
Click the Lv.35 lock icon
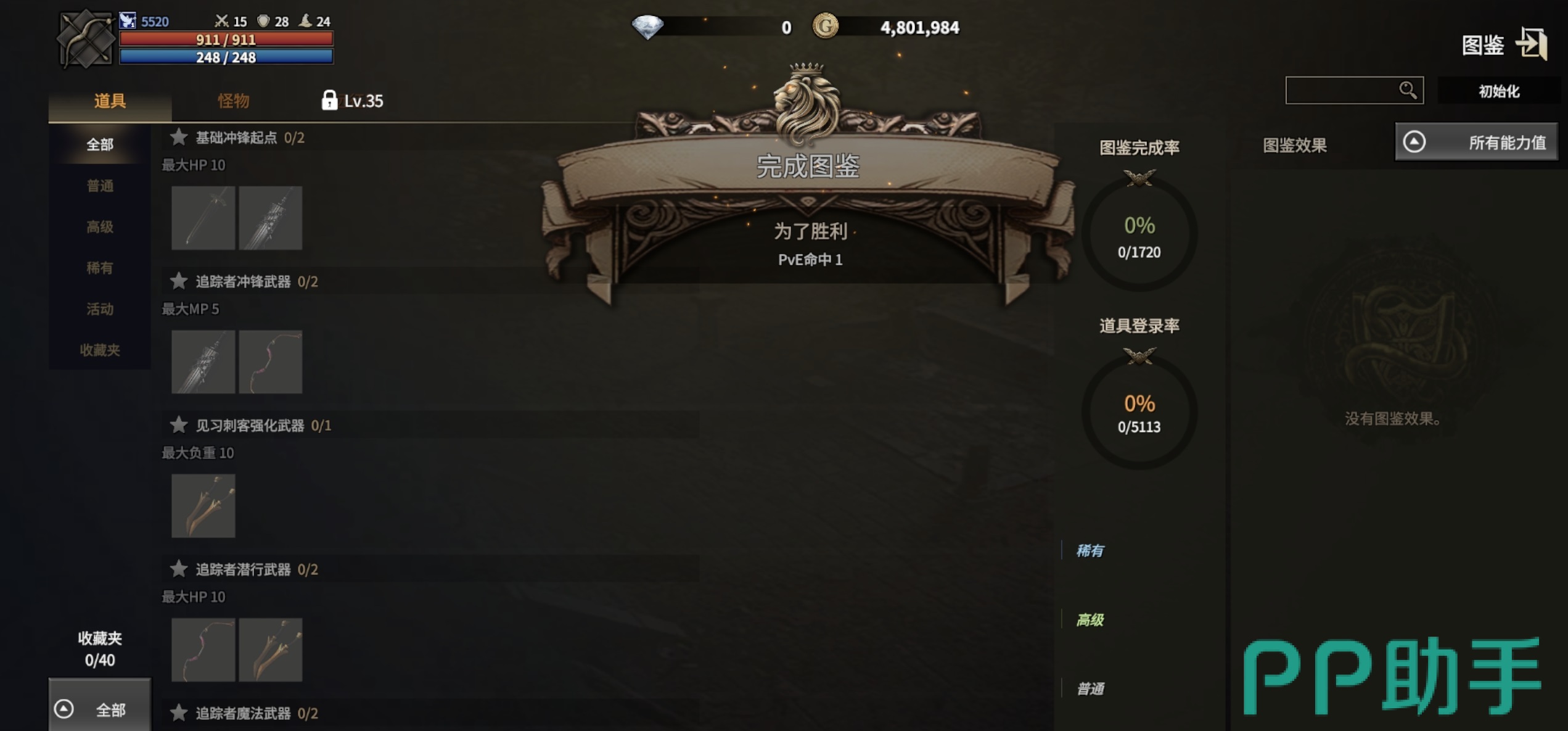(329, 99)
